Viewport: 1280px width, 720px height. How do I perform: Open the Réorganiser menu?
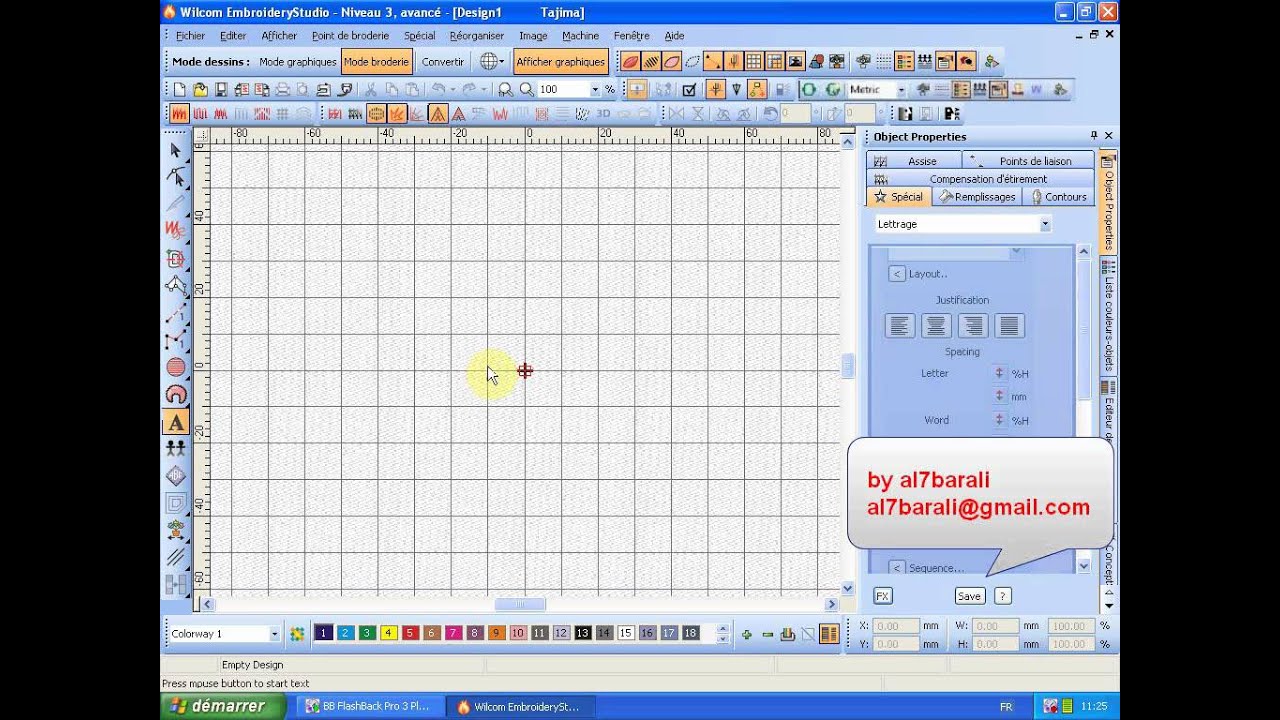(x=477, y=36)
